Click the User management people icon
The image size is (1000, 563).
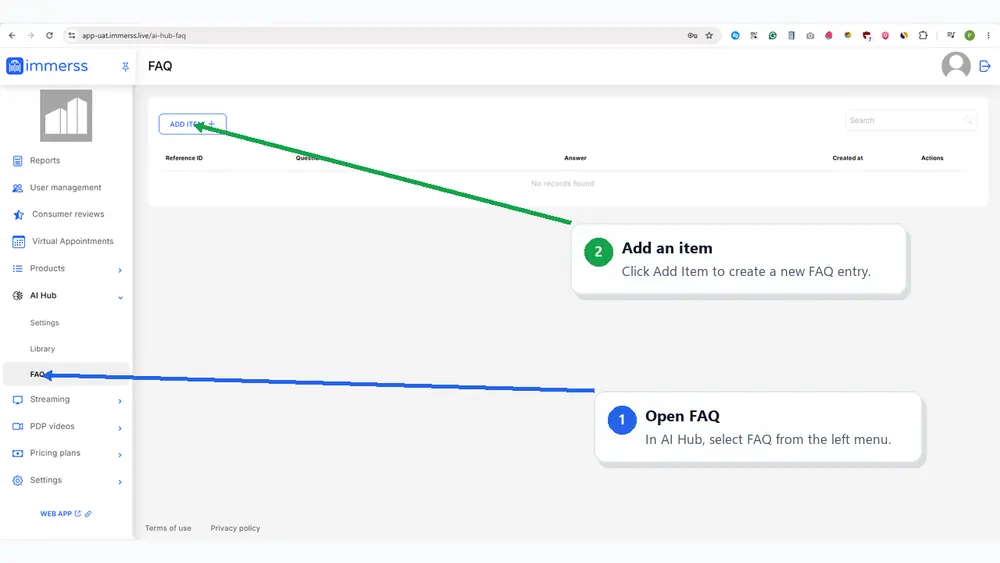(17, 188)
